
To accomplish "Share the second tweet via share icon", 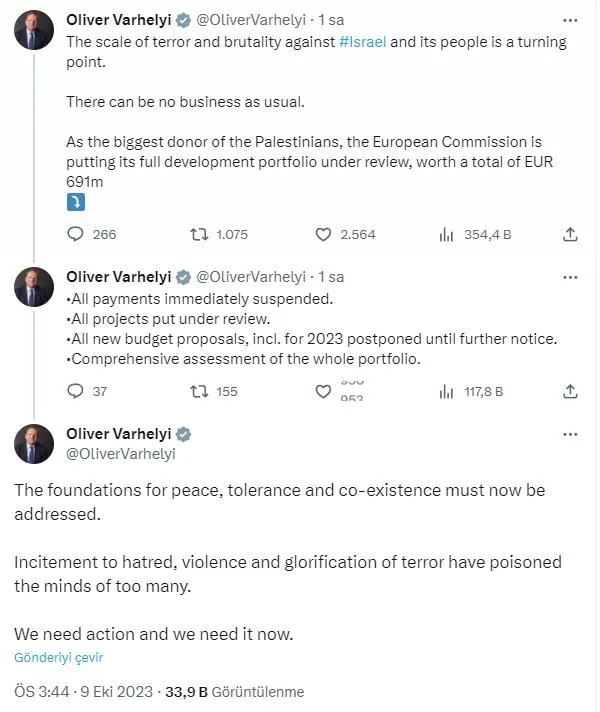I will coord(570,391).
